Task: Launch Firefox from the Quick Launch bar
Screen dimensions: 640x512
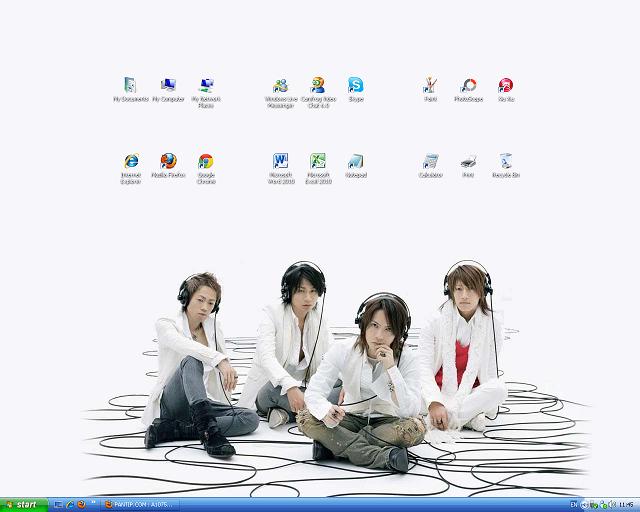Action: 82,505
